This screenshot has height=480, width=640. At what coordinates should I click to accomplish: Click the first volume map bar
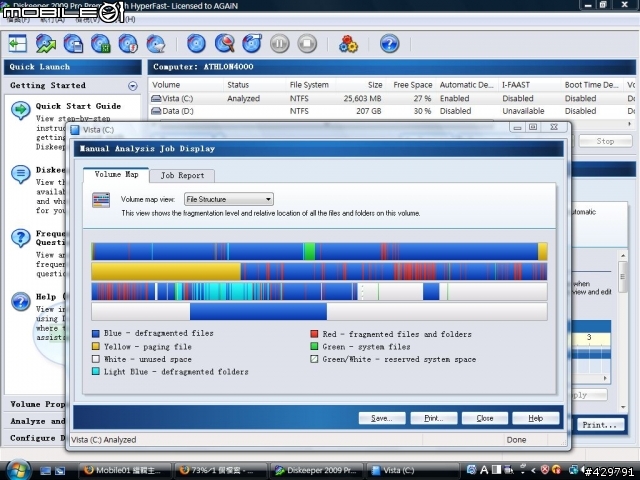tap(319, 251)
